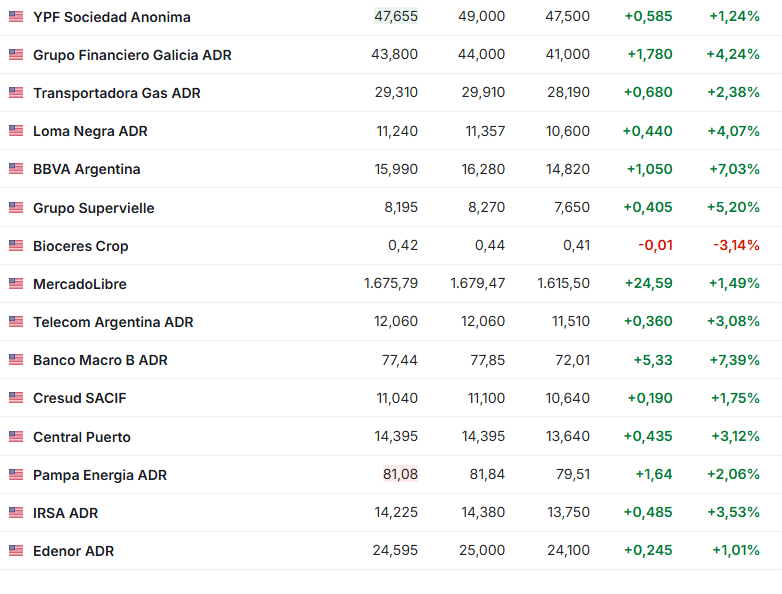Image resolution: width=782 pixels, height=594 pixels.
Task: Select Loma Negra percent +4,07%
Action: tap(733, 131)
